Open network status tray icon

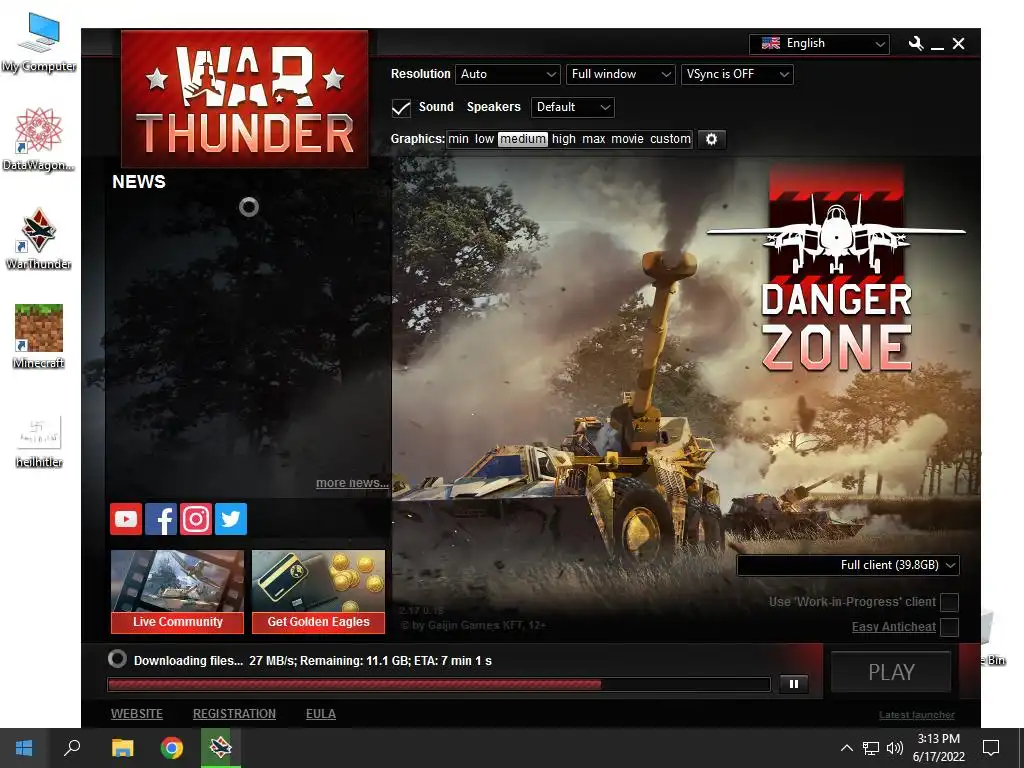click(871, 748)
